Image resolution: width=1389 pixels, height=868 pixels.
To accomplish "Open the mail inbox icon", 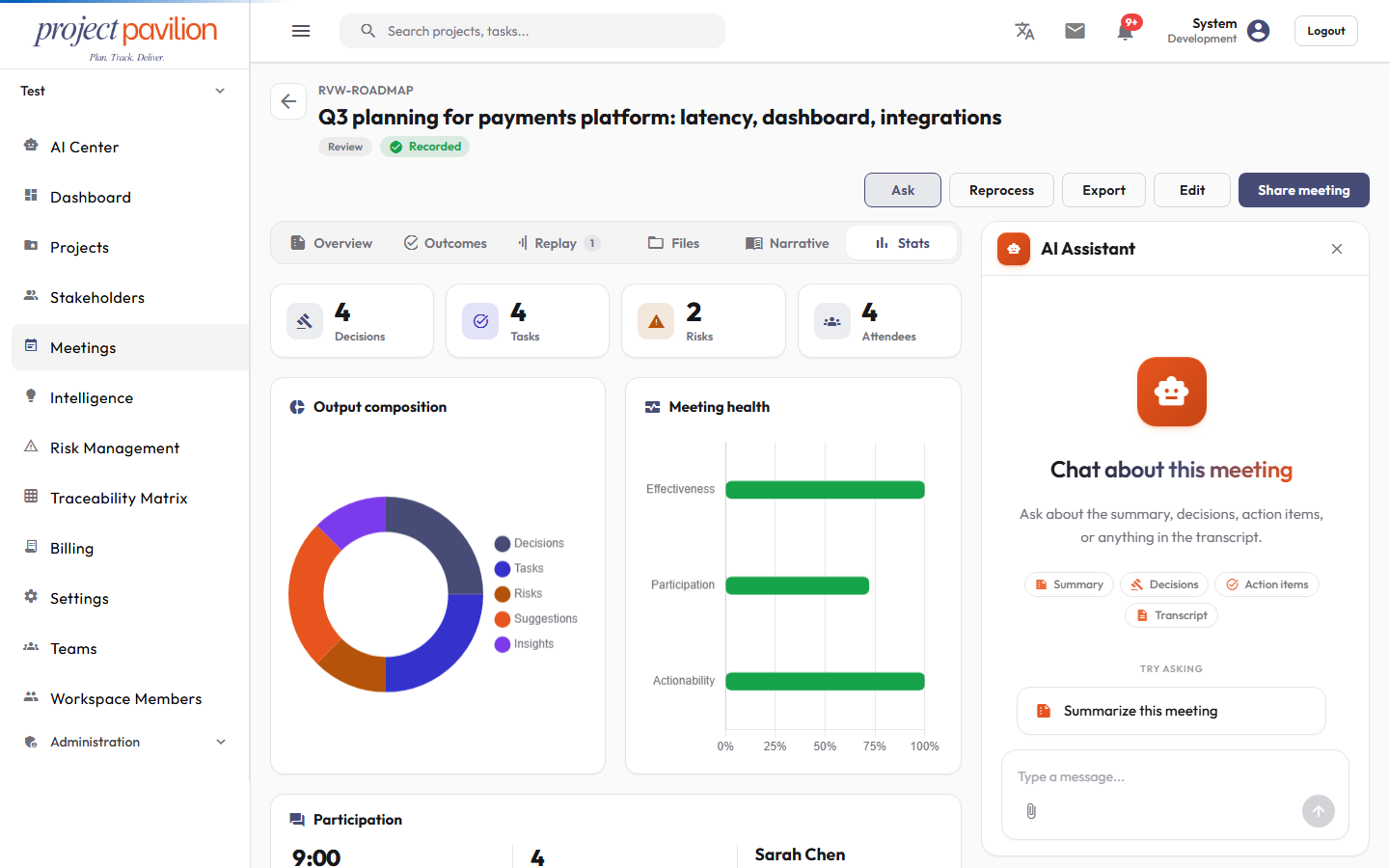I will [1075, 31].
